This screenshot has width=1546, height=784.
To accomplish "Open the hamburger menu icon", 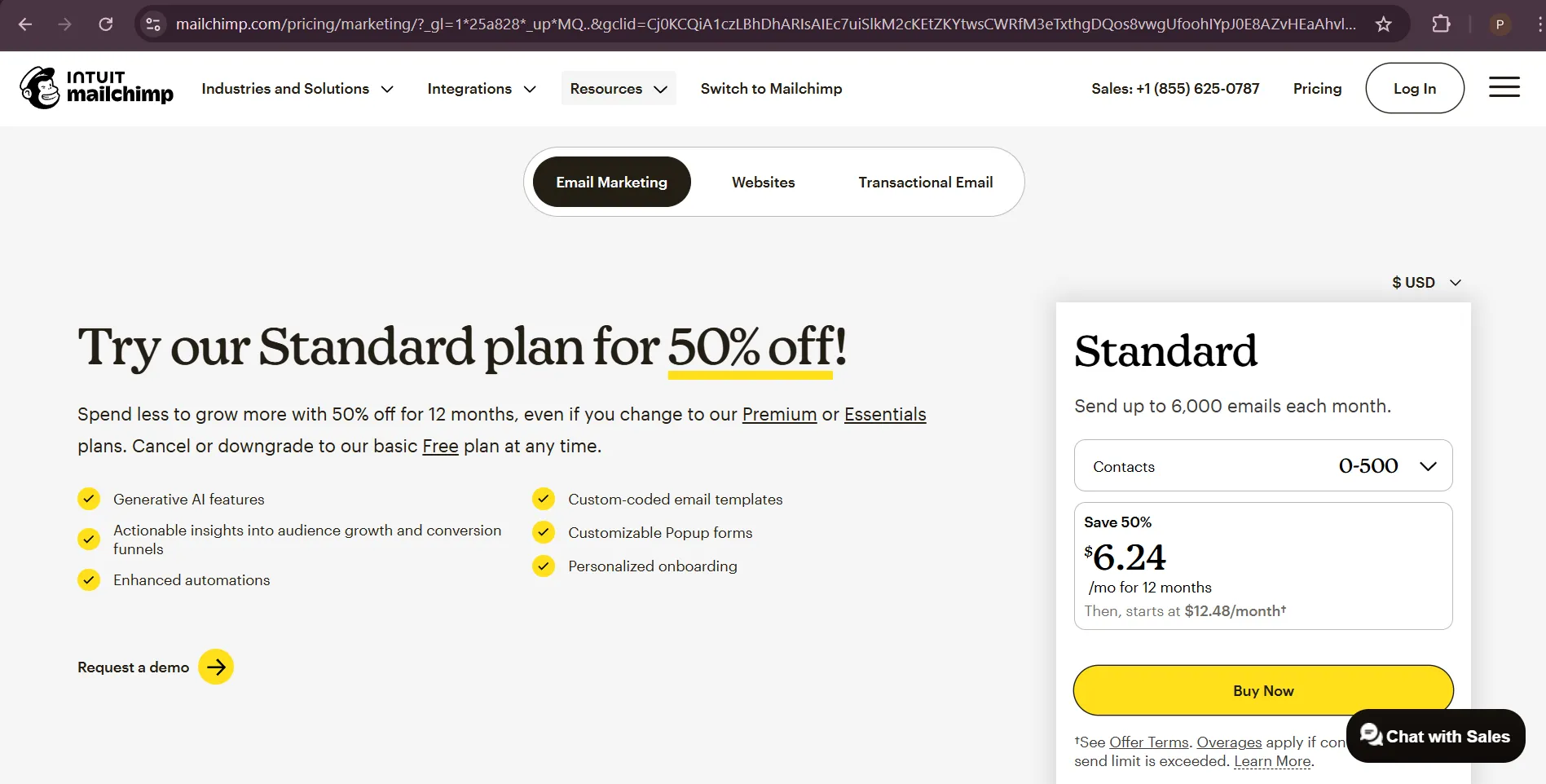I will point(1504,87).
